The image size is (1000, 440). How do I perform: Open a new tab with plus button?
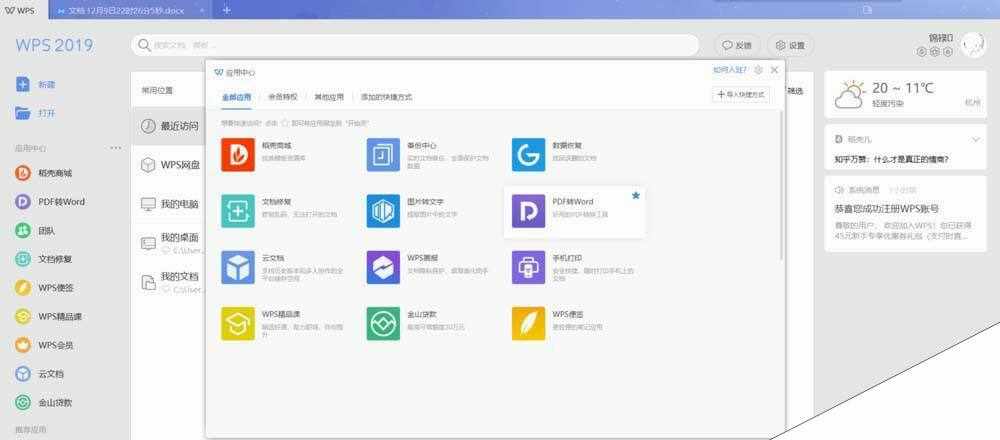[227, 9]
